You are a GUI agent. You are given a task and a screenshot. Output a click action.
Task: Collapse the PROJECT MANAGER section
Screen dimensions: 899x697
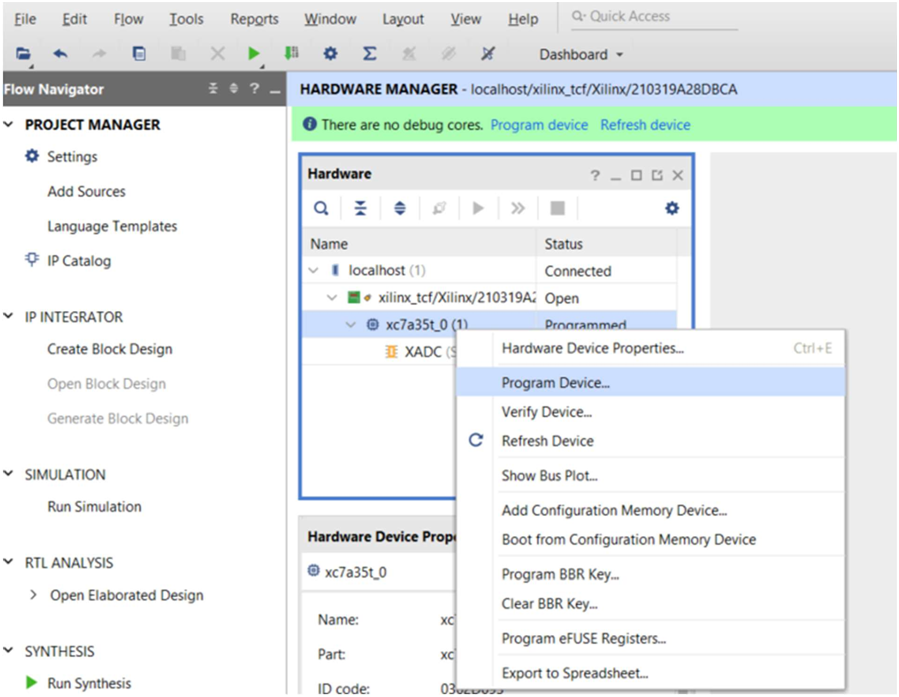10,125
